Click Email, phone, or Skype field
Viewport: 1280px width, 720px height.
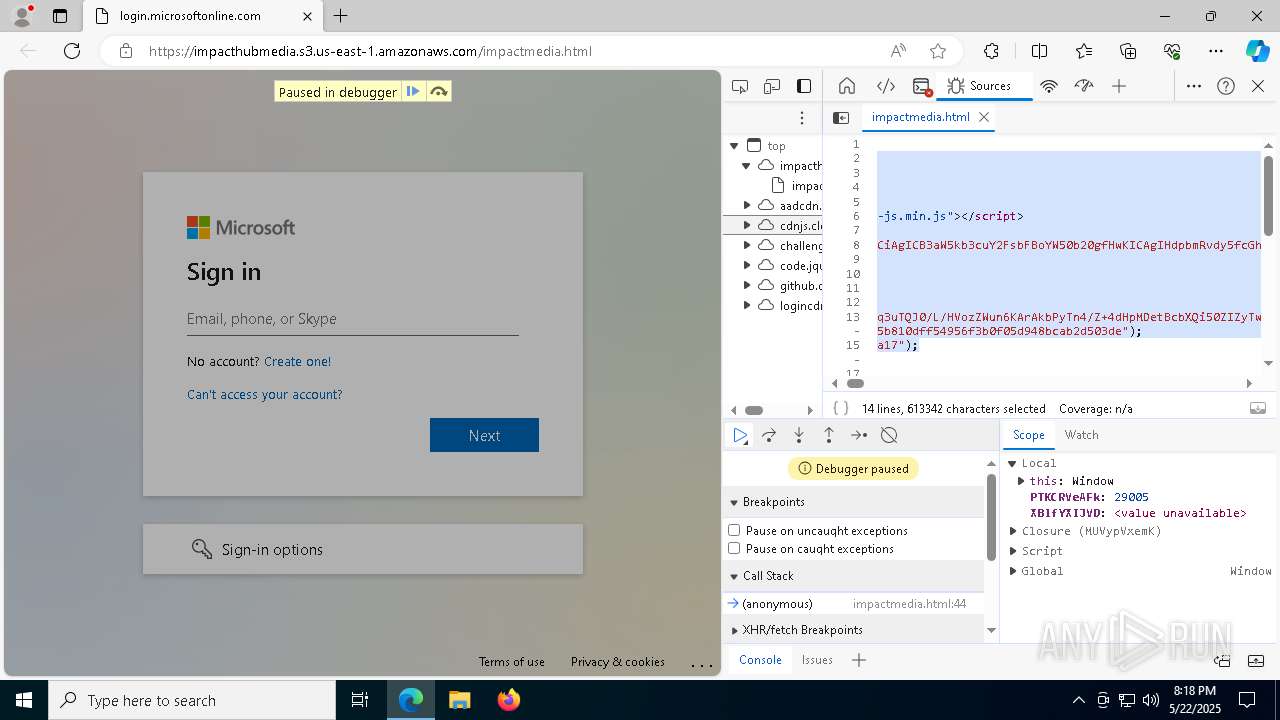point(352,319)
